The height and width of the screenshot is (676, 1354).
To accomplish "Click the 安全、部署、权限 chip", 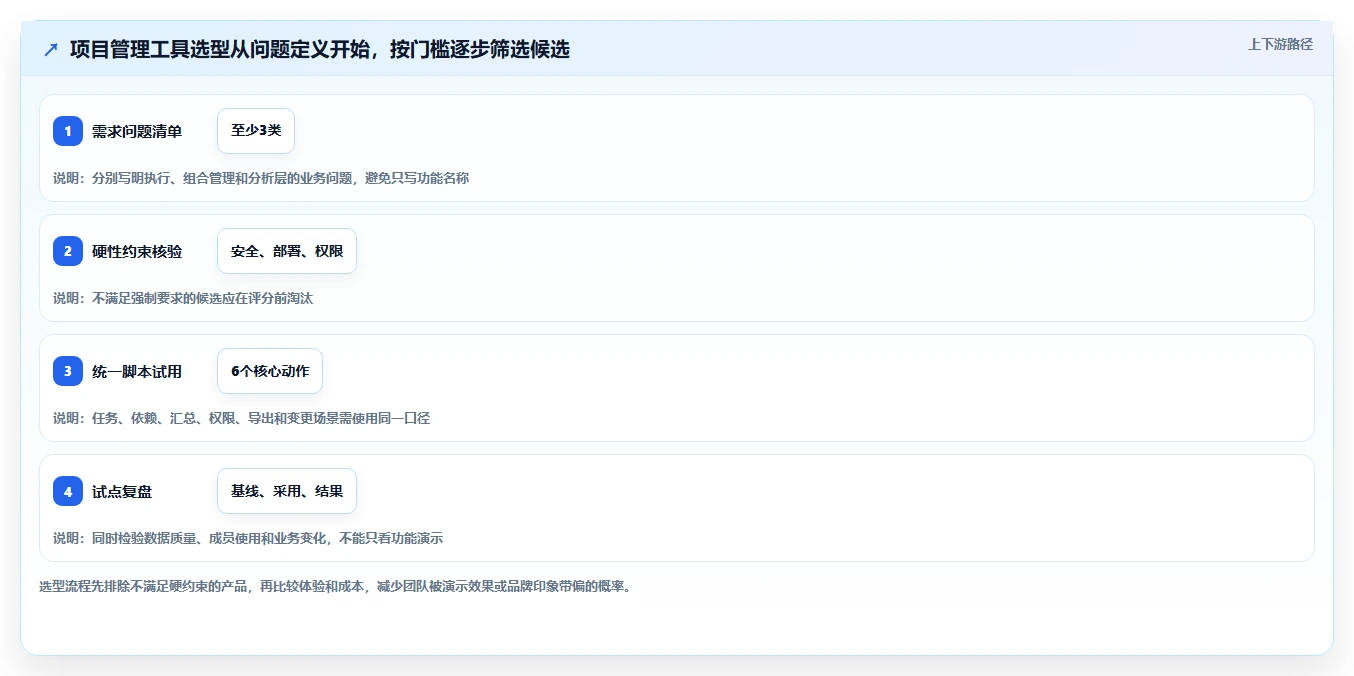I will [287, 251].
